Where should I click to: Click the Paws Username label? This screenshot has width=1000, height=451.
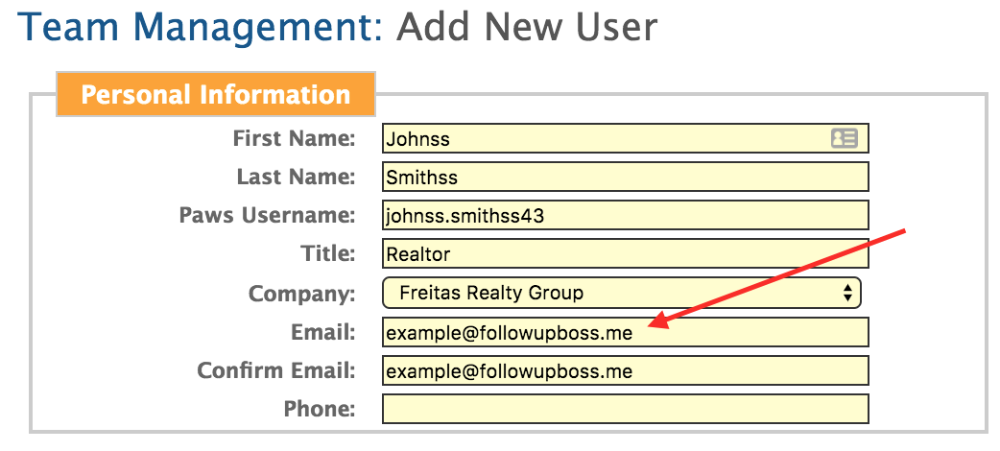tap(267, 216)
